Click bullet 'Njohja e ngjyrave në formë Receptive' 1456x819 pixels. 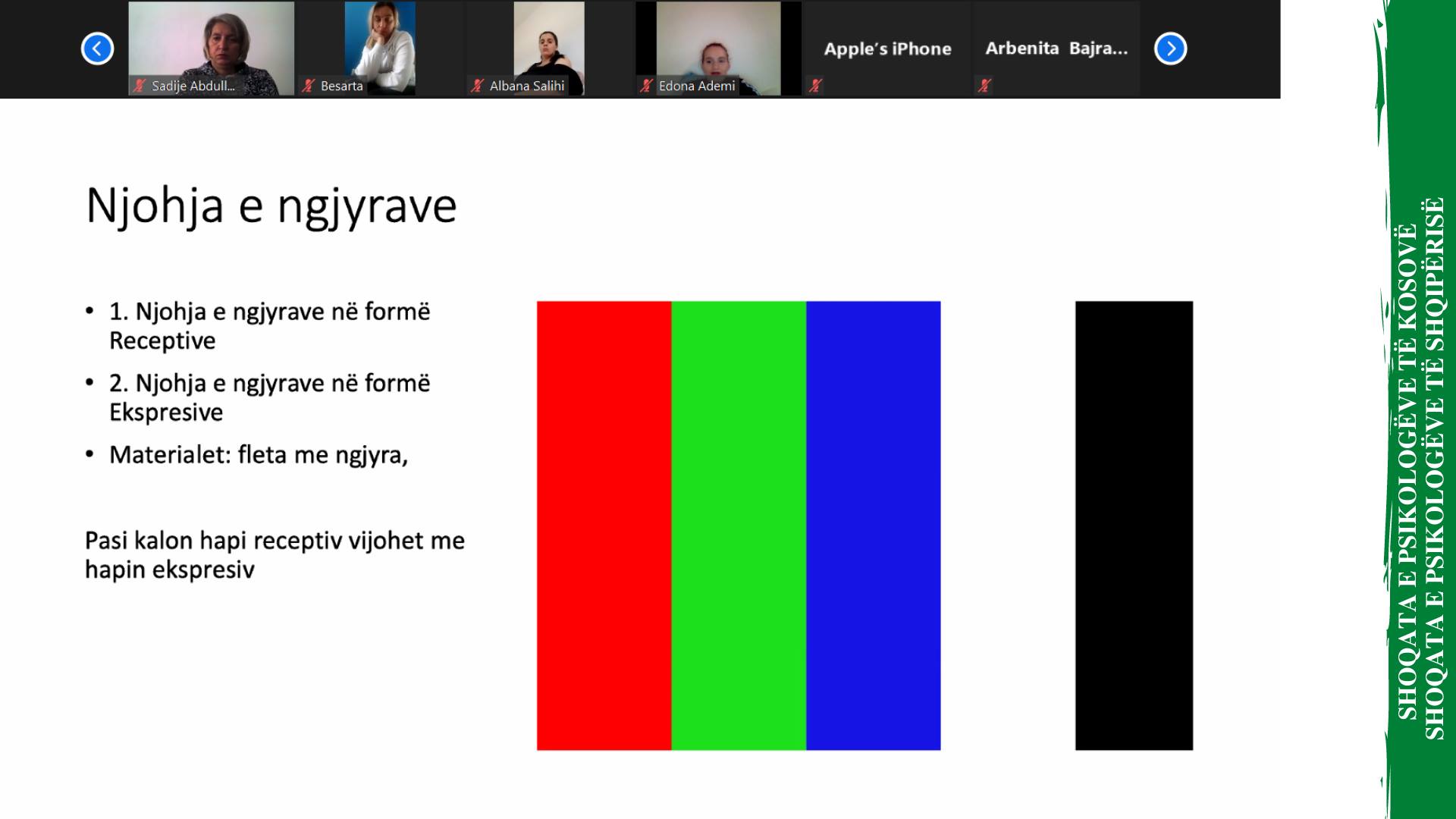tap(270, 326)
